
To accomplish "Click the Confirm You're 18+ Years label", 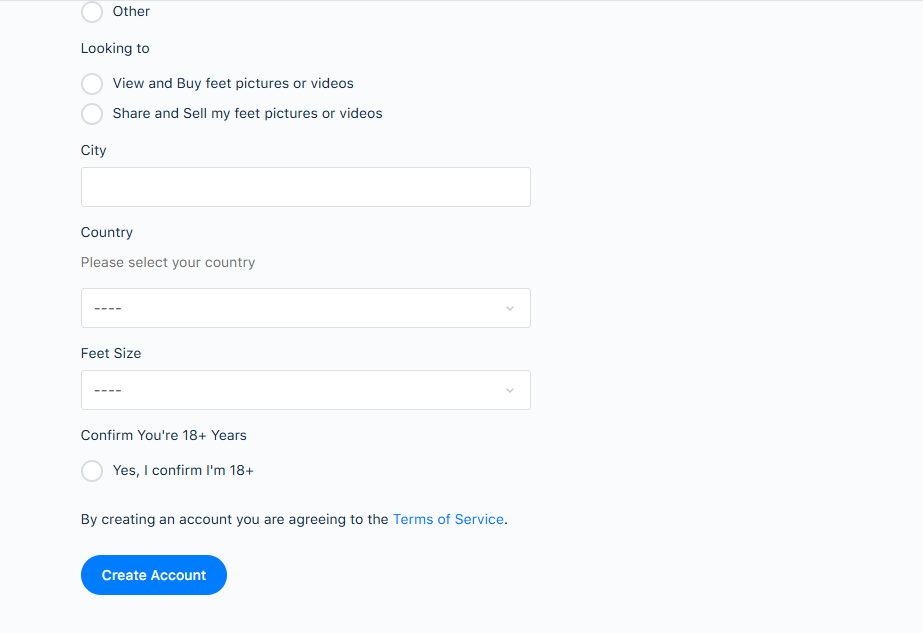I will pos(163,435).
